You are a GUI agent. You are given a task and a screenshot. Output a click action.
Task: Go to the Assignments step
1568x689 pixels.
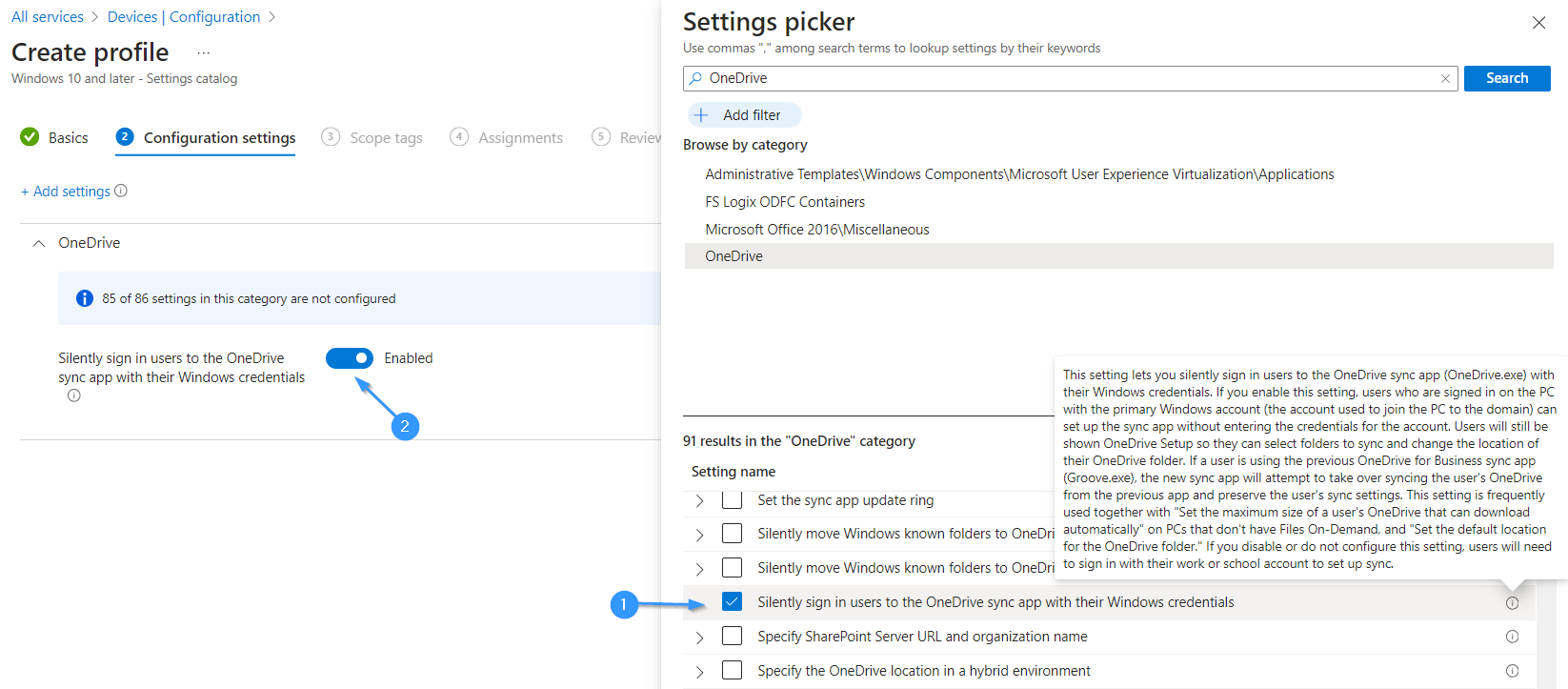[507, 137]
